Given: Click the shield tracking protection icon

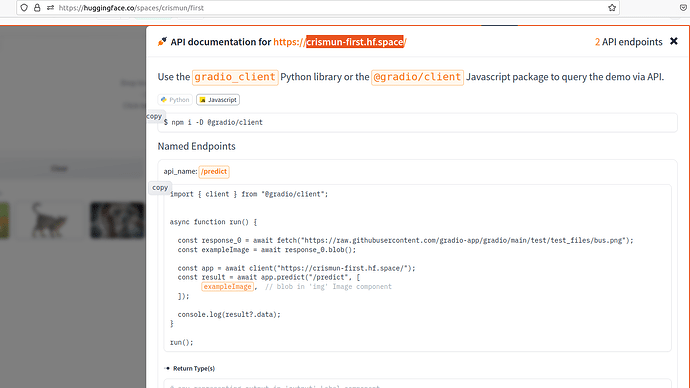Looking at the screenshot, I should [24, 7].
